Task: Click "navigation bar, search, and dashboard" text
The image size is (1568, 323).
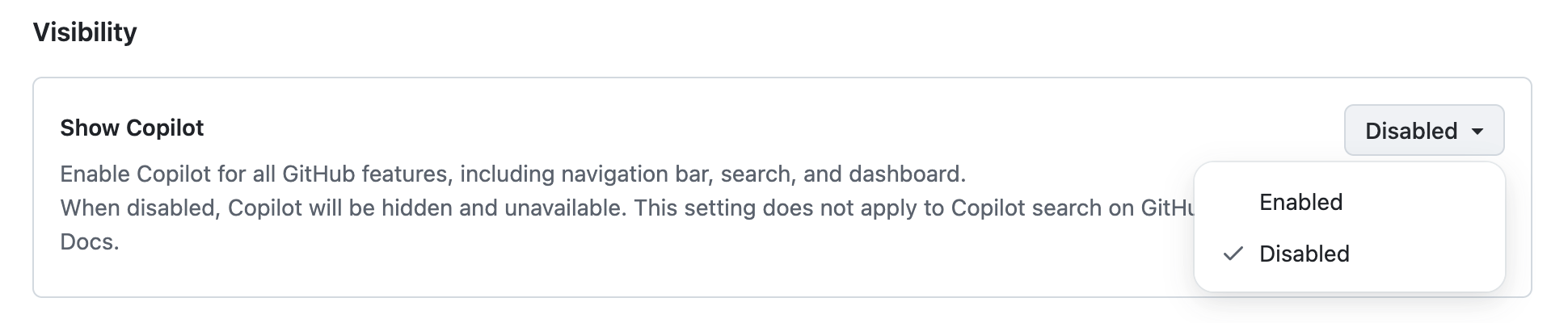Action: point(763,174)
